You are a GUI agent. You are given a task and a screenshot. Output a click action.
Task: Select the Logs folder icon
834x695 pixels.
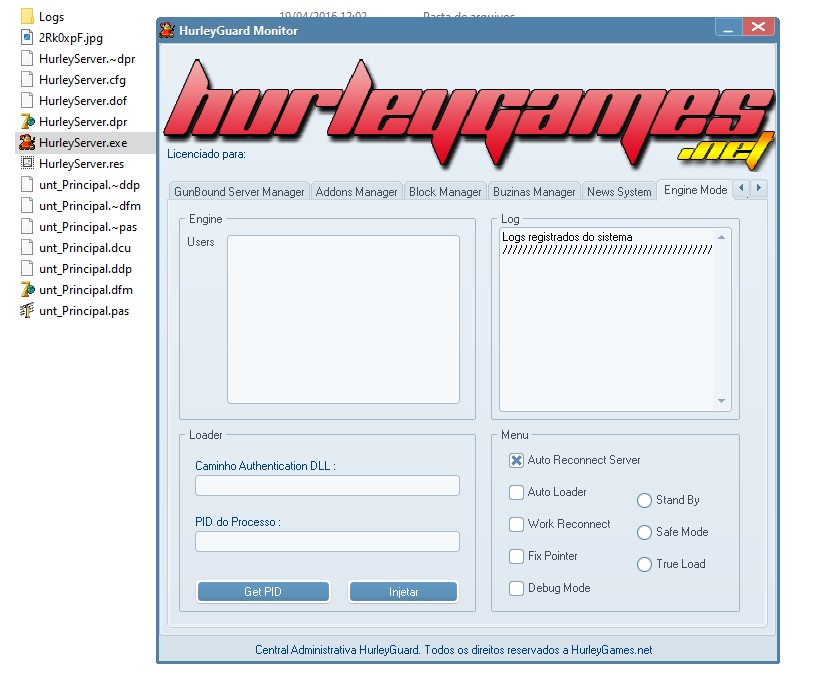click(27, 16)
